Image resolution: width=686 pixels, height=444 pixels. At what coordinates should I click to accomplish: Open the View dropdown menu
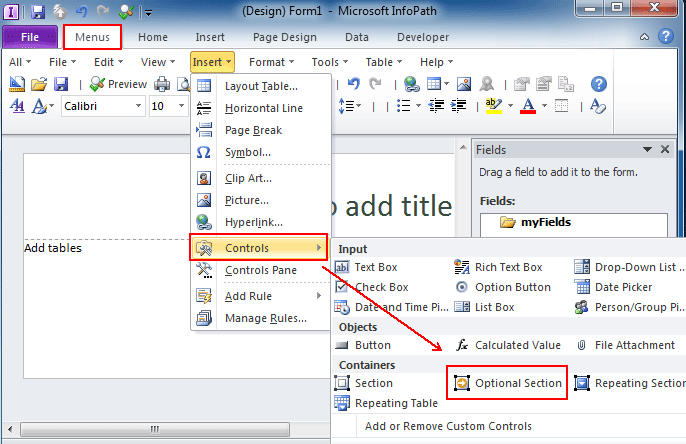click(x=158, y=62)
